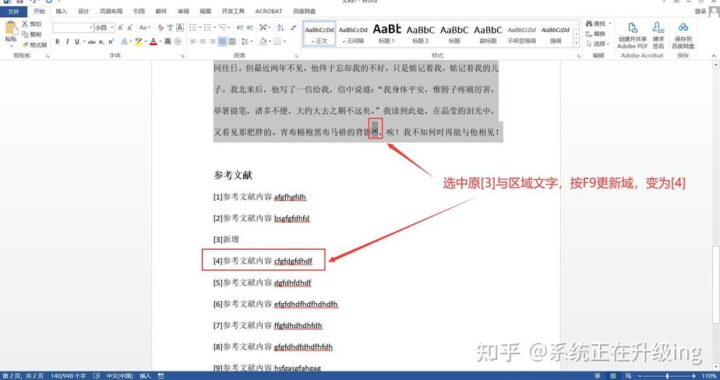This screenshot has height=380, width=720.
Task: Switch to the 页面布局 (Page Layout) tab
Action: pyautogui.click(x=111, y=11)
